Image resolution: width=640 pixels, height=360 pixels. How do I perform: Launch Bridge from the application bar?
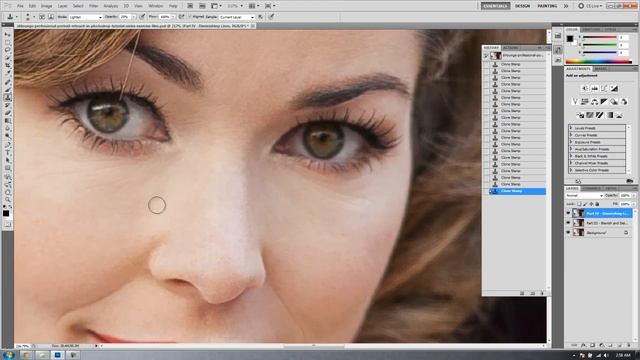pyautogui.click(x=190, y=6)
